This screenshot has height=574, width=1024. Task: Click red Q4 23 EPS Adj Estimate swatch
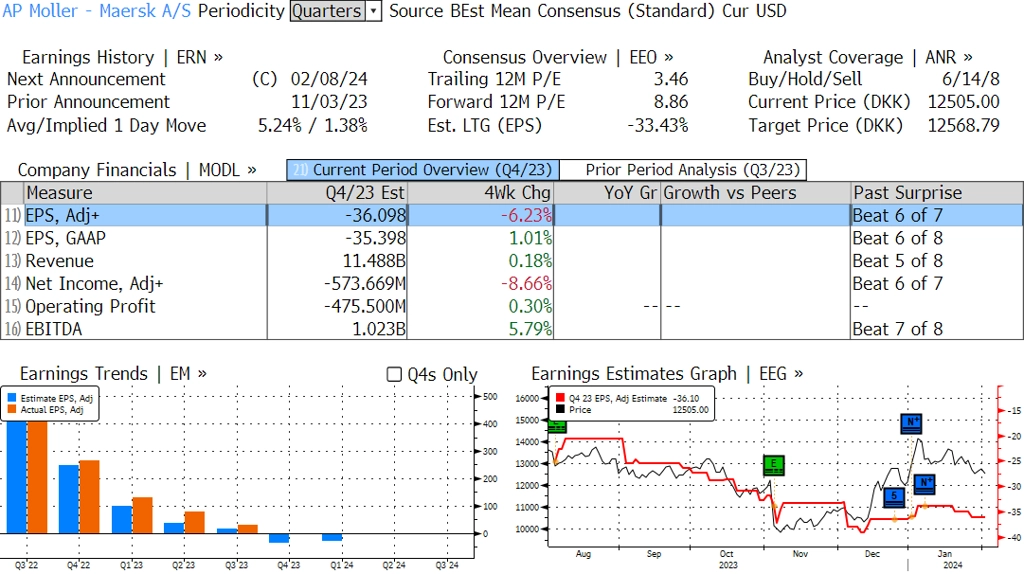click(x=560, y=398)
